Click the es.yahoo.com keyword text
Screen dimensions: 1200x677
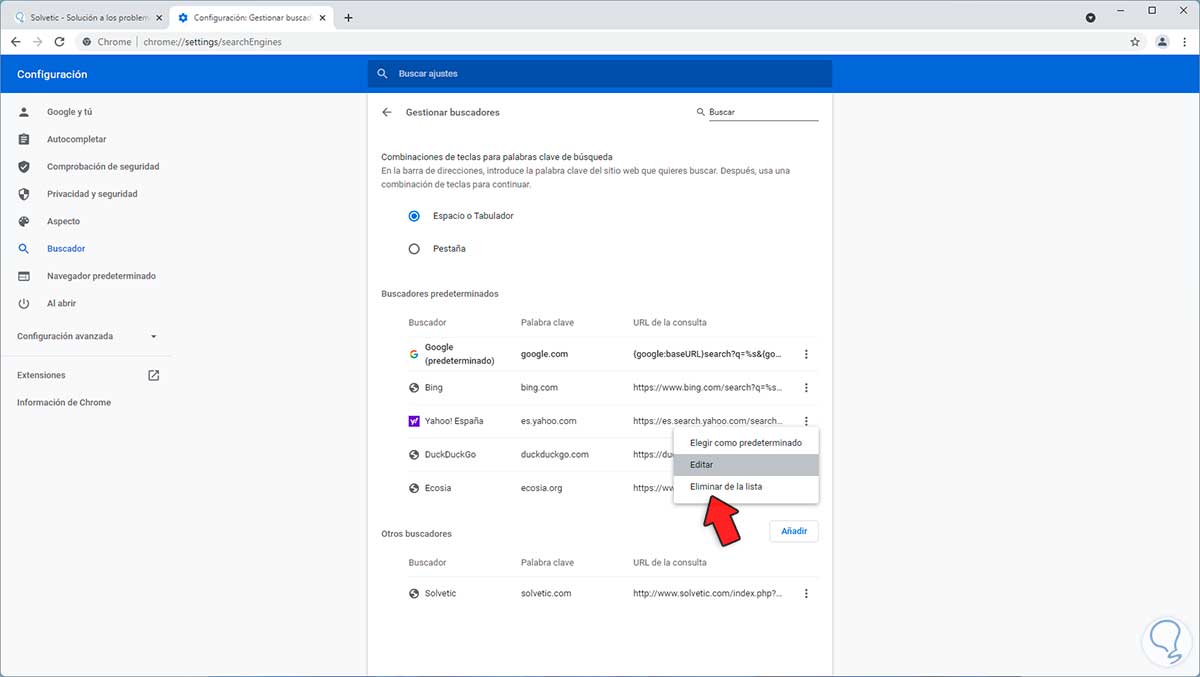pos(548,421)
